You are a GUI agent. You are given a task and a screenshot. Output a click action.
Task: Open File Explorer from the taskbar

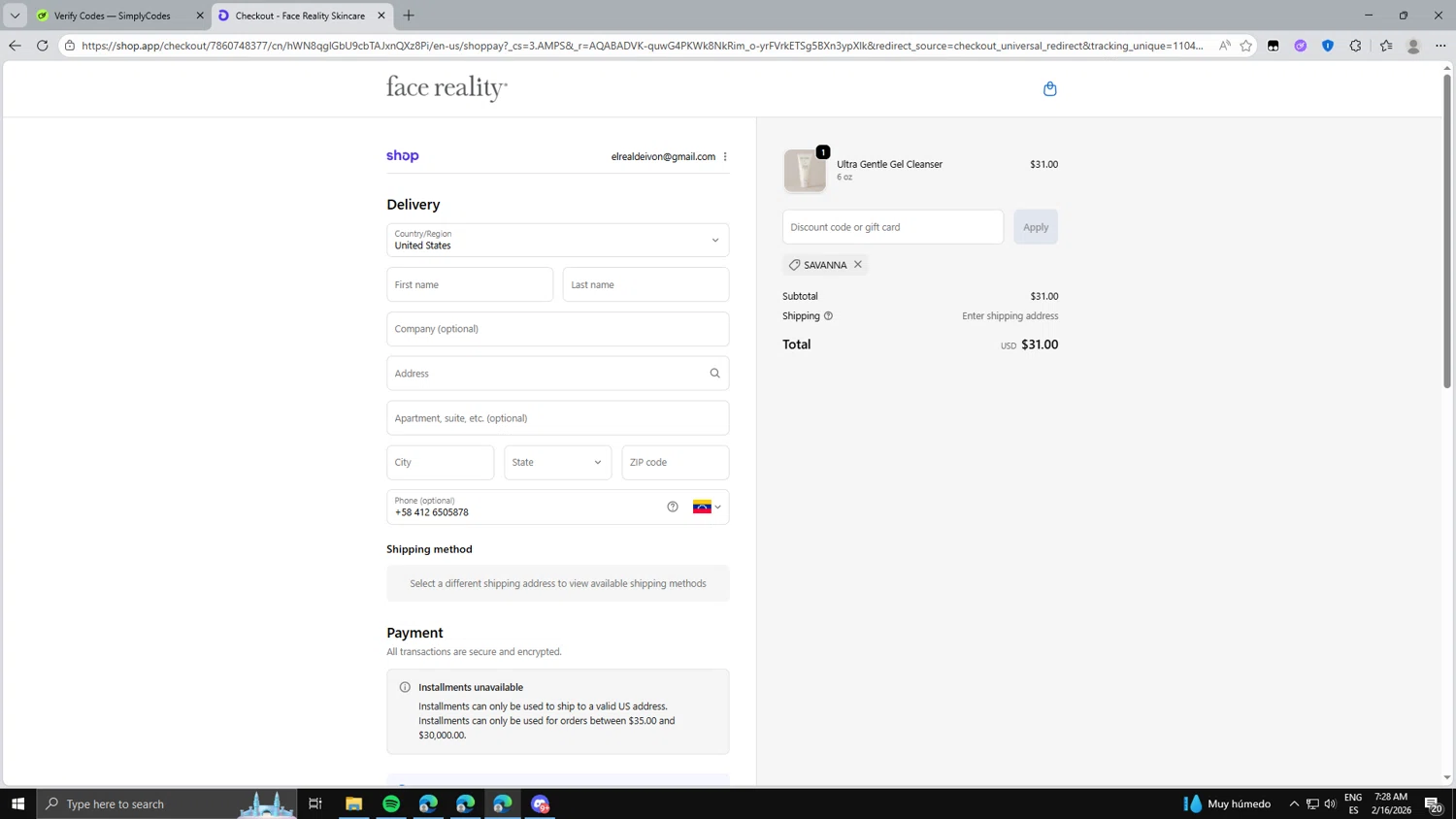pyautogui.click(x=353, y=803)
